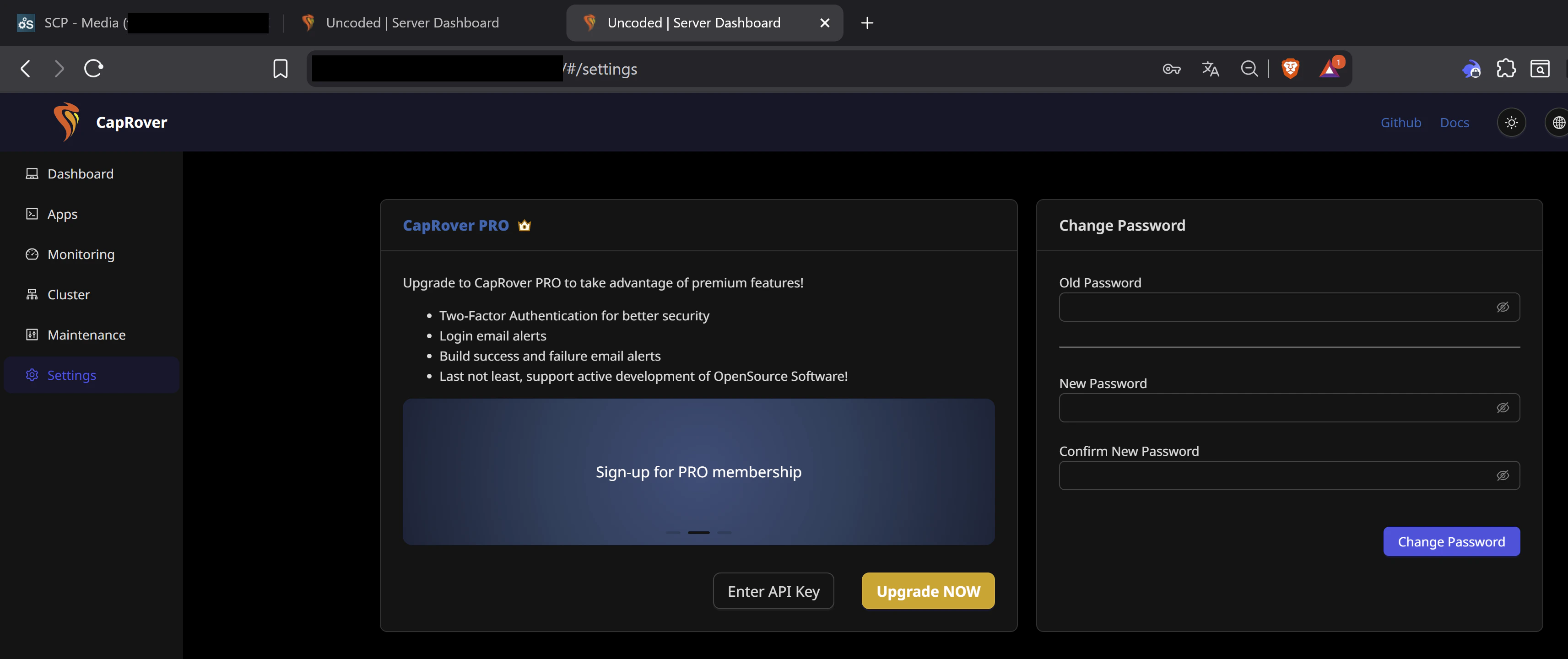The image size is (1568, 659).
Task: Click the Change Password button
Action: (x=1451, y=541)
